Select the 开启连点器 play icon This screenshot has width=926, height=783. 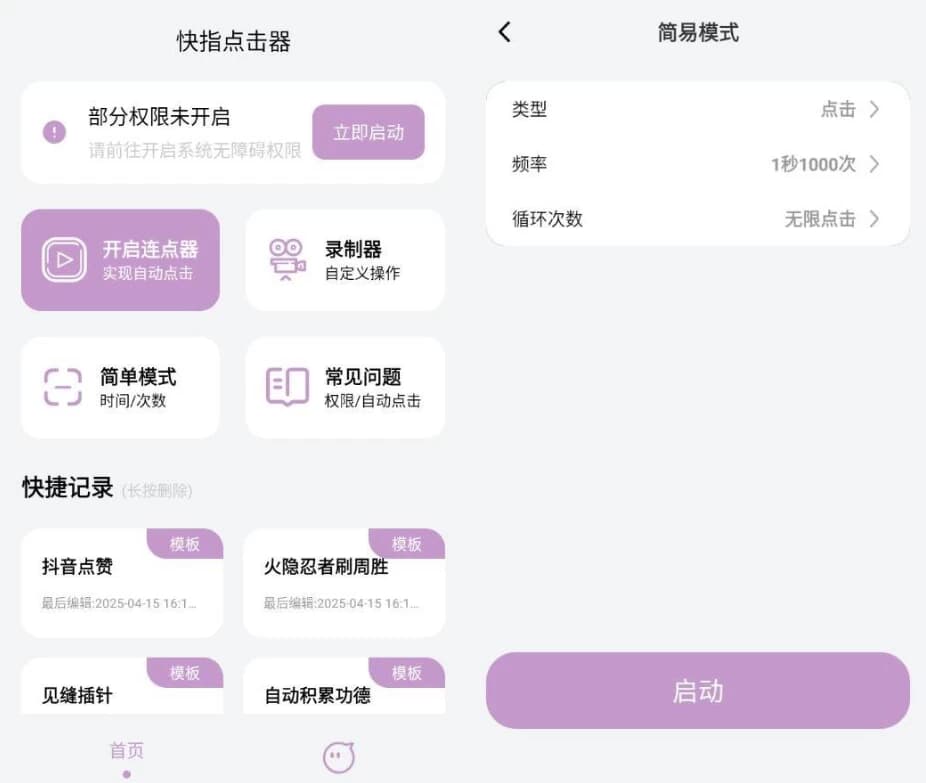(x=63, y=260)
